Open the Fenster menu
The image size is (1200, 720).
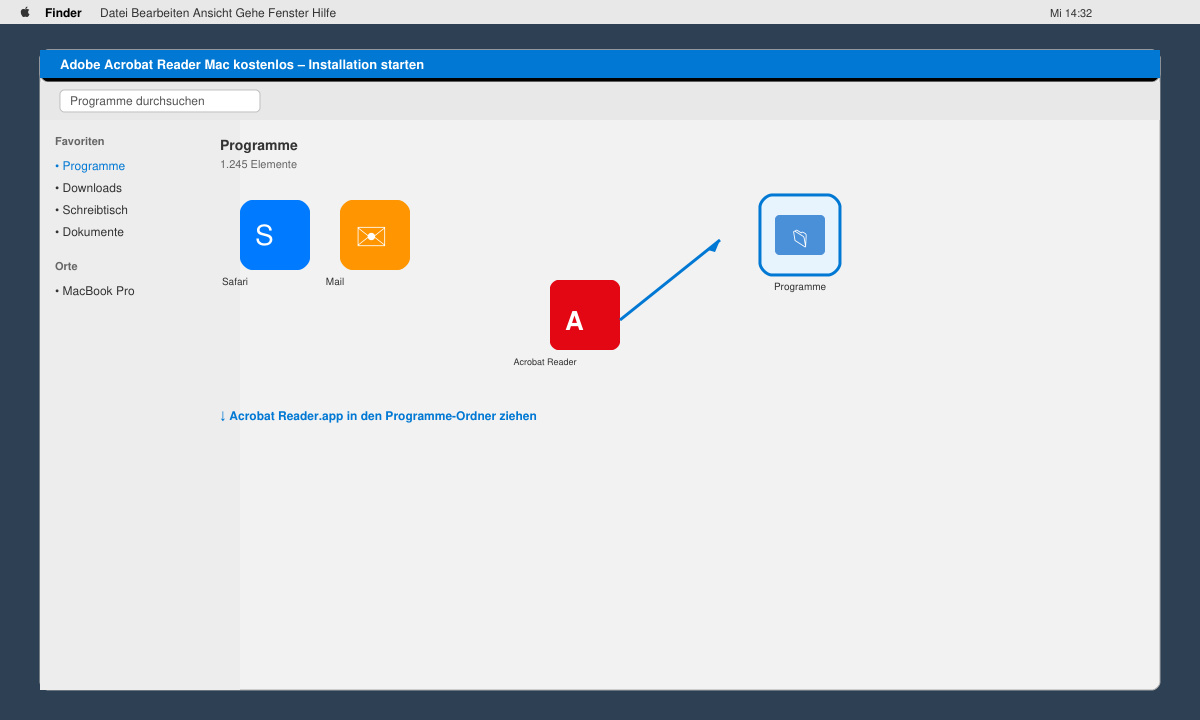pyautogui.click(x=288, y=13)
